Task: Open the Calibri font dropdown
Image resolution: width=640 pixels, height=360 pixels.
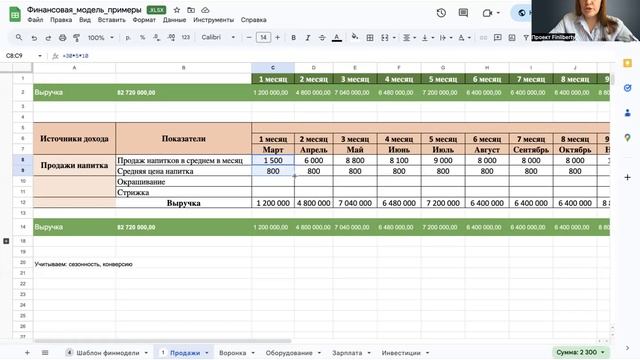Action: [x=218, y=38]
